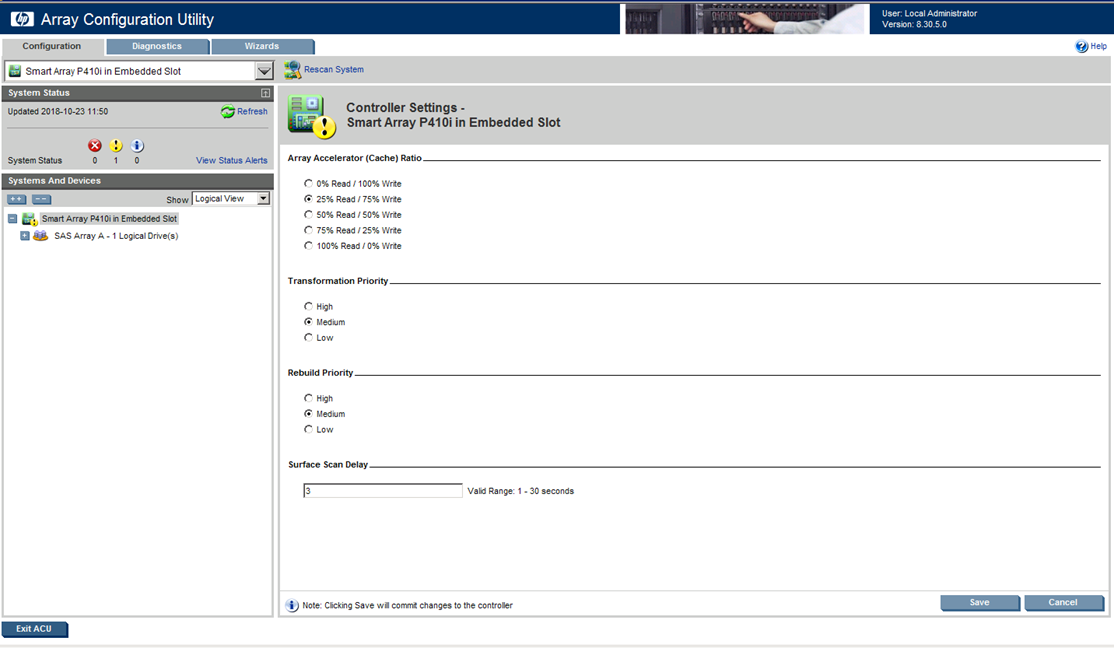Screen dimensions: 1114x648
Task: Click the green Refresh arrows icon
Action: pyautogui.click(x=227, y=112)
